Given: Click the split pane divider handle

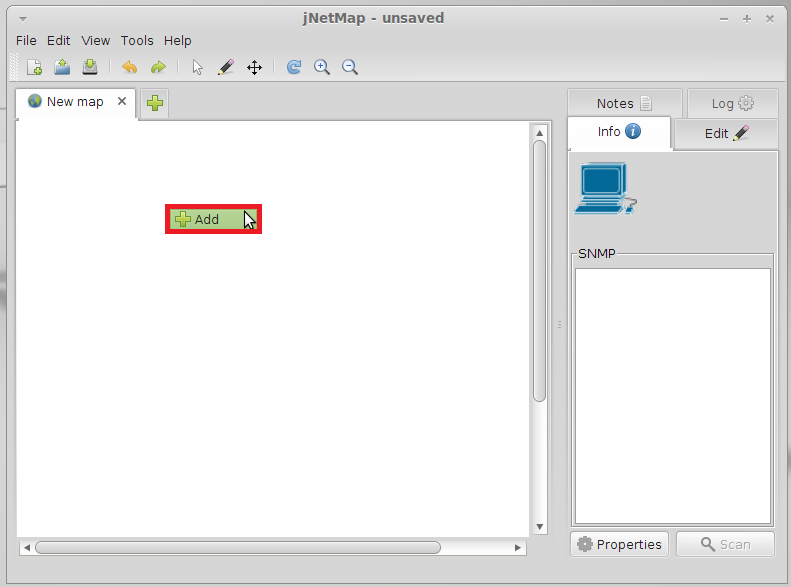Looking at the screenshot, I should pyautogui.click(x=559, y=324).
